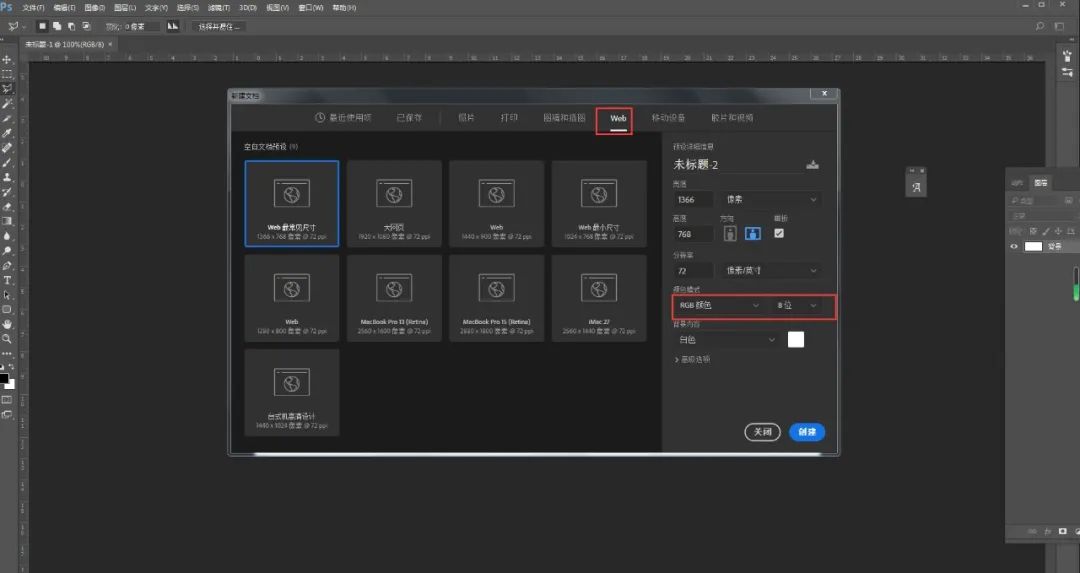Click the save preset icon beside 未标题-2
The width and height of the screenshot is (1080, 573).
(812, 165)
